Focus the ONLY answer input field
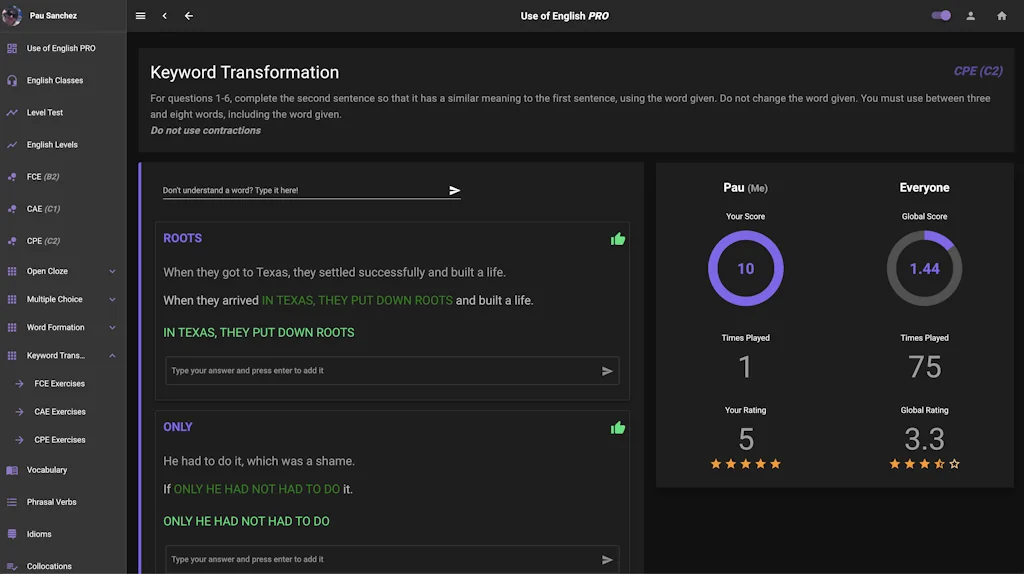Viewport: 1024px width, 574px height. point(383,559)
